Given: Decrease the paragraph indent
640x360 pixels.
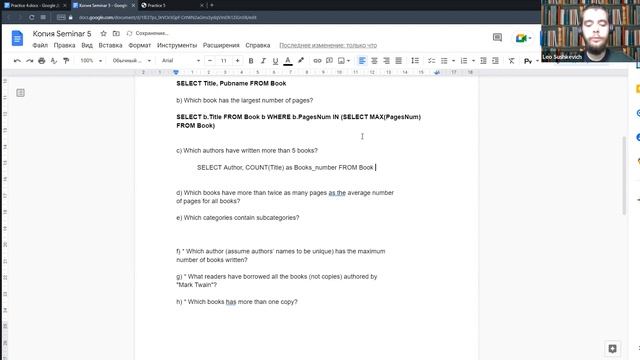Looking at the screenshot, I should point(483,61).
